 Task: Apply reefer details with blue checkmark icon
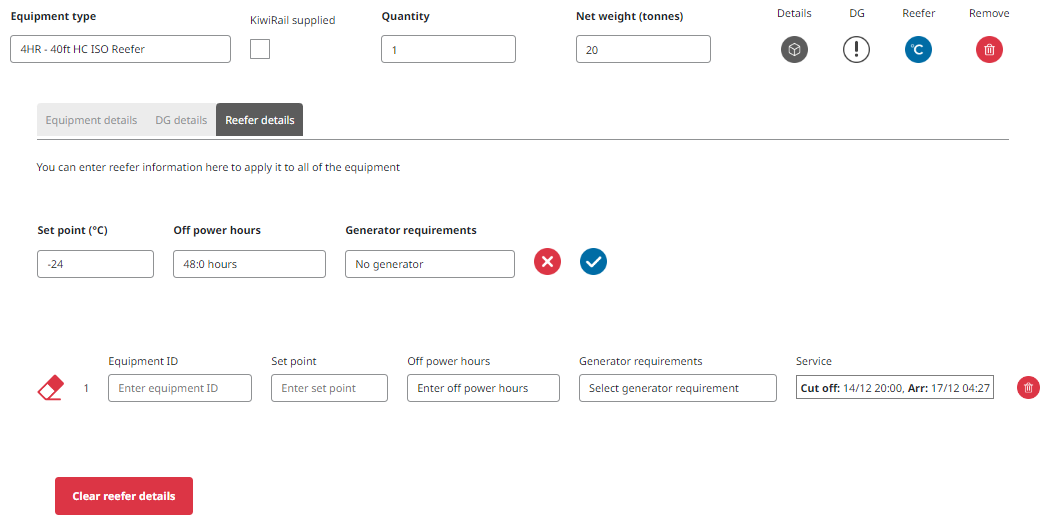594,262
